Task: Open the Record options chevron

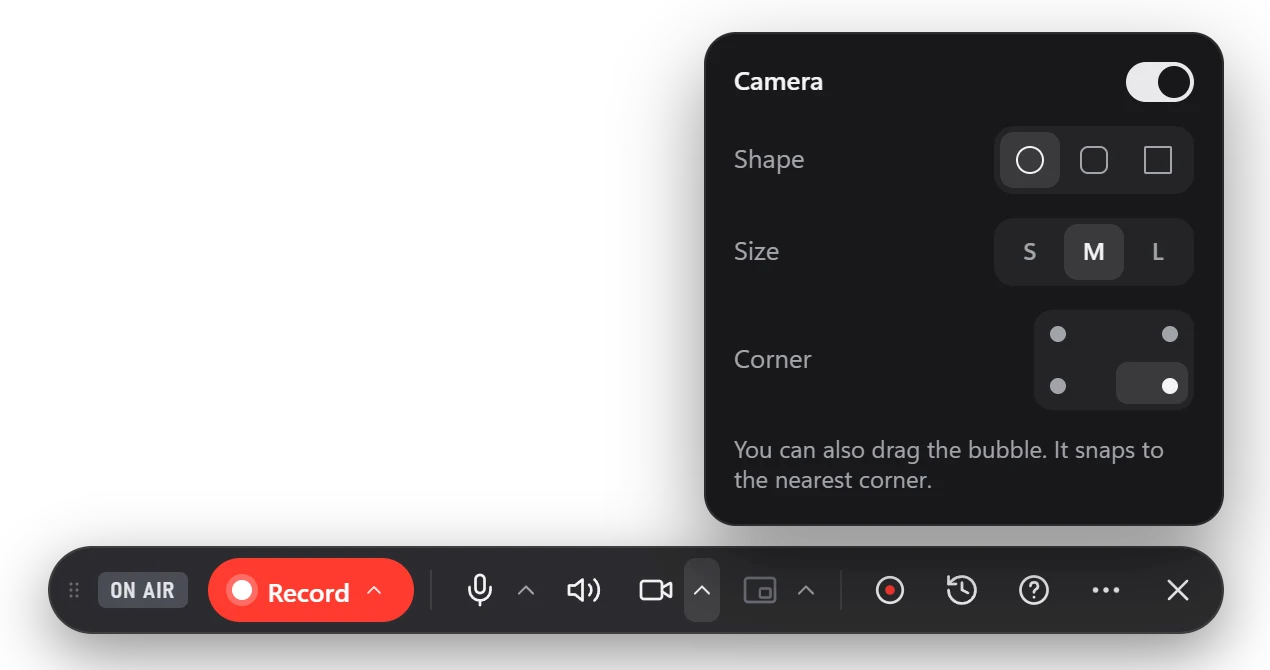Action: [x=375, y=591]
